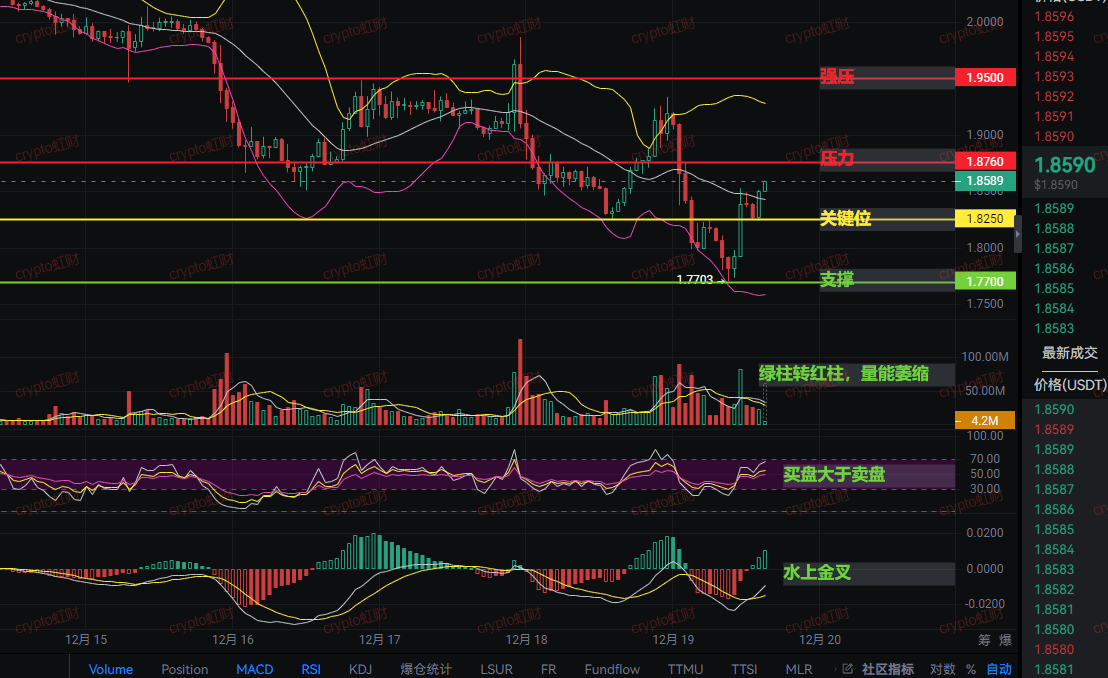Viewport: 1108px width, 678px height.
Task: Toggle the Position indicator
Action: pyautogui.click(x=184, y=669)
